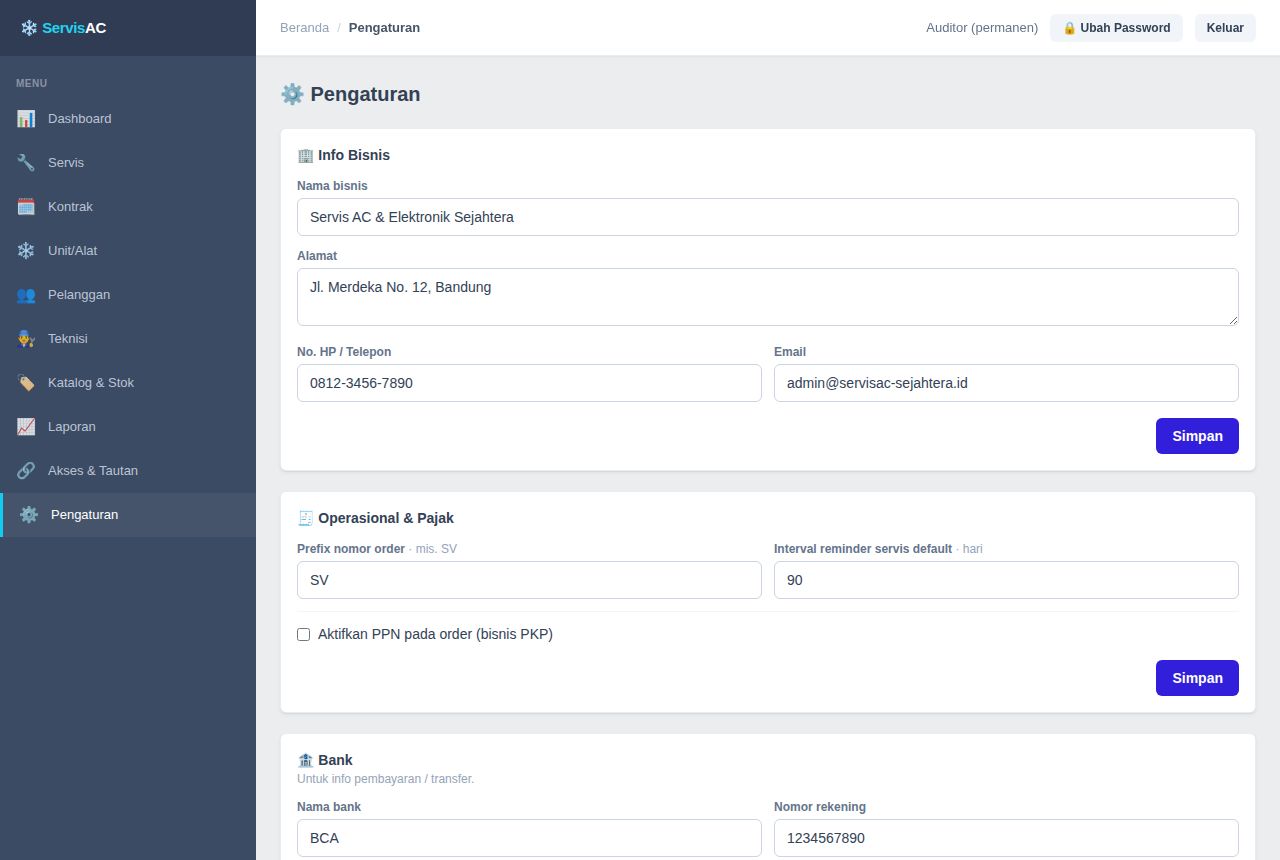
Task: Click the Nama bank input field
Action: [529, 838]
